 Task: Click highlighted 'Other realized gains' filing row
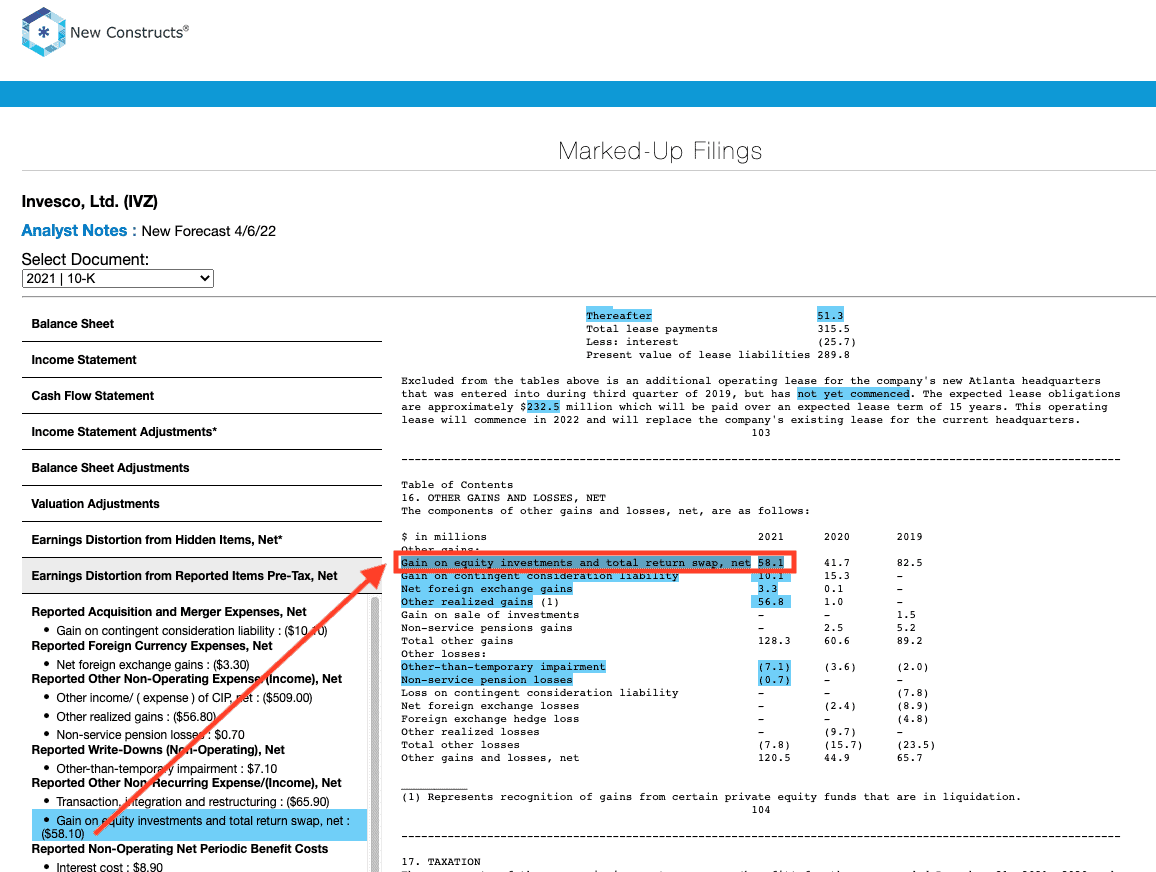(x=467, y=602)
